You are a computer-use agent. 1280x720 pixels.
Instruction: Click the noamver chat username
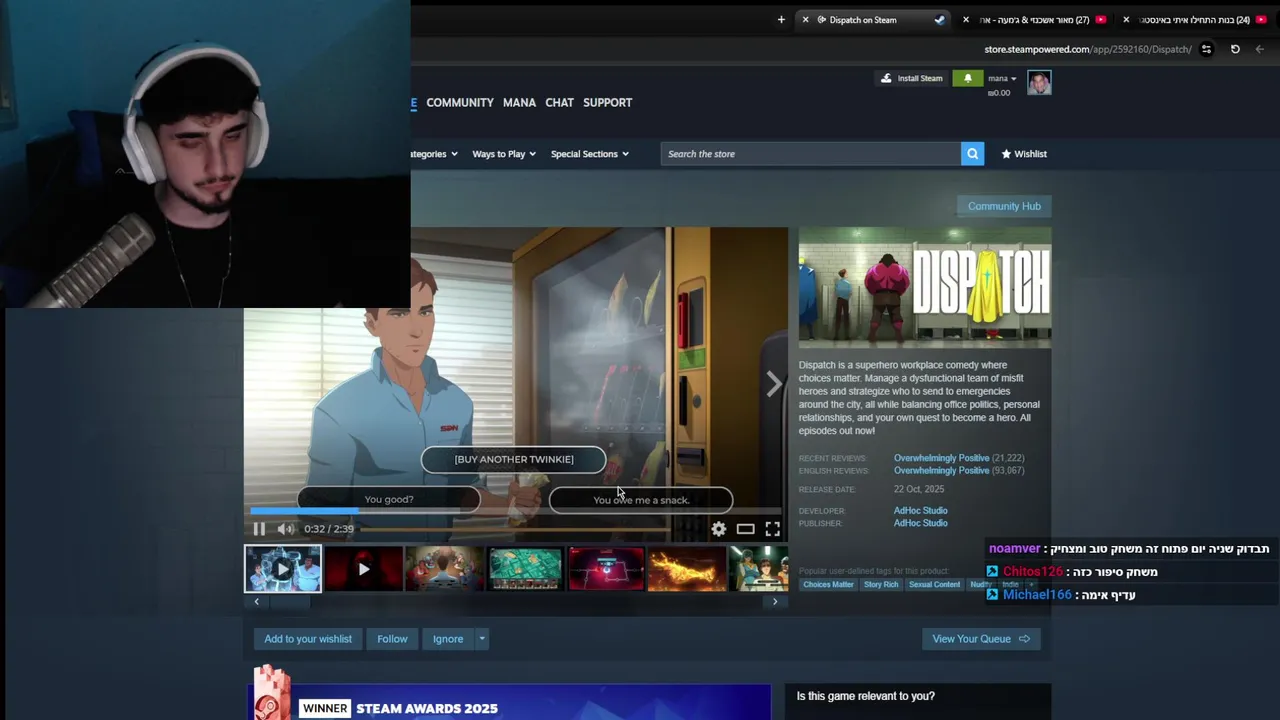1015,549
